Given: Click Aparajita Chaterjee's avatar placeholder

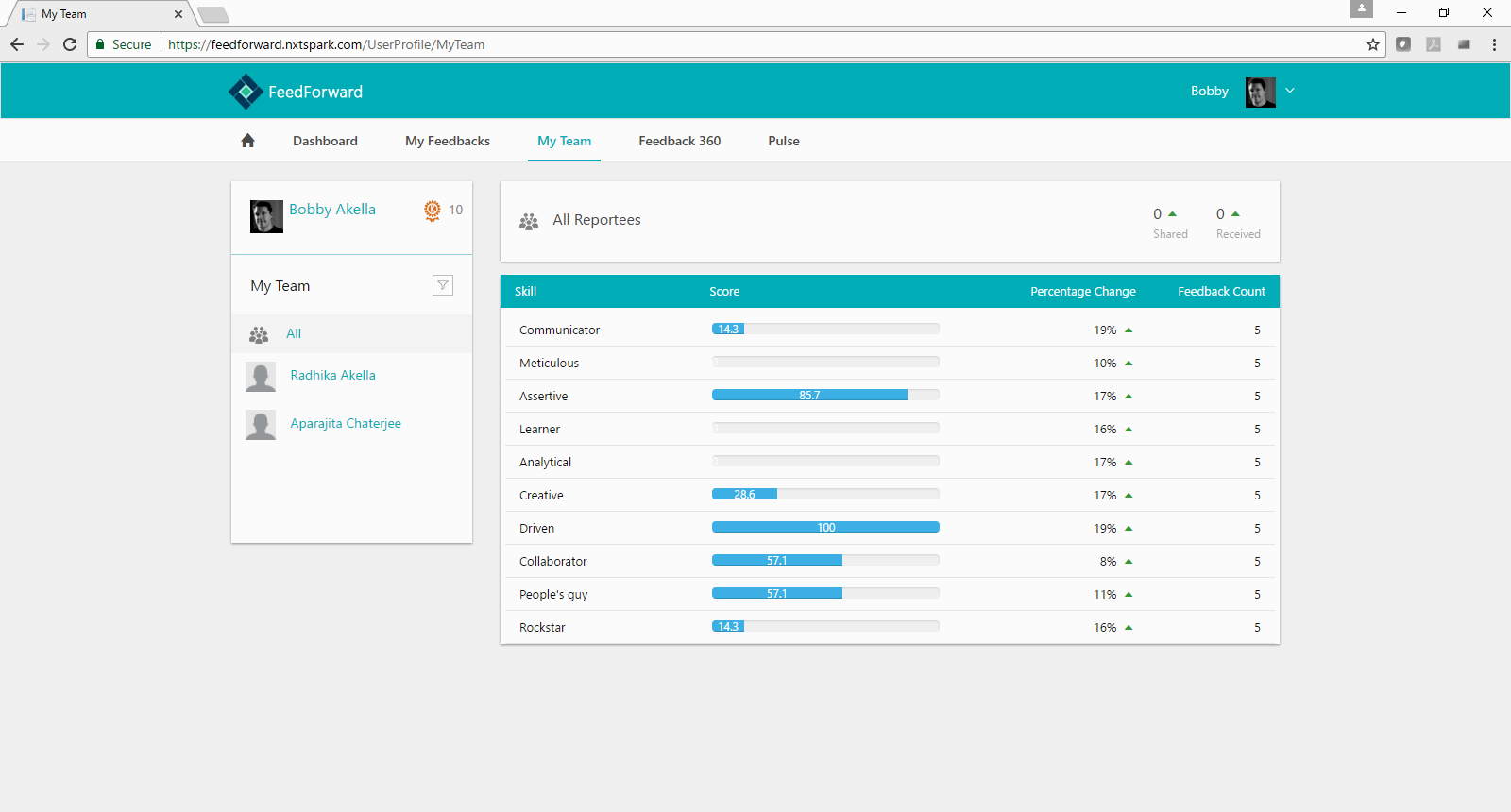Looking at the screenshot, I should [261, 425].
